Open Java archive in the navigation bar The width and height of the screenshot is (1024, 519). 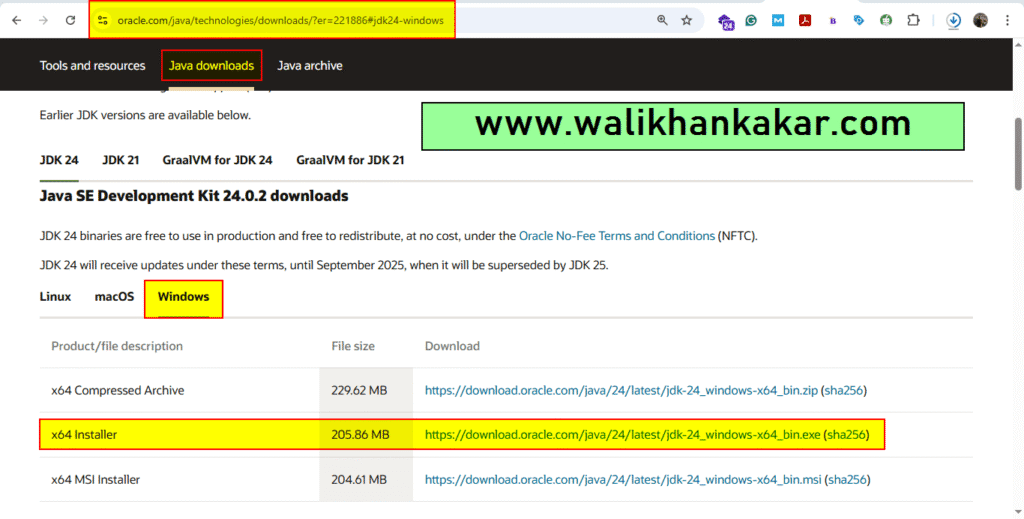(309, 66)
